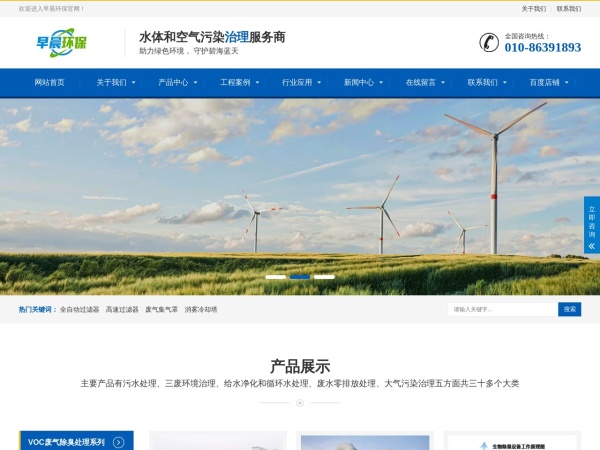The height and width of the screenshot is (450, 600).
Task: Click hotline number 010-86391893
Action: (x=543, y=47)
